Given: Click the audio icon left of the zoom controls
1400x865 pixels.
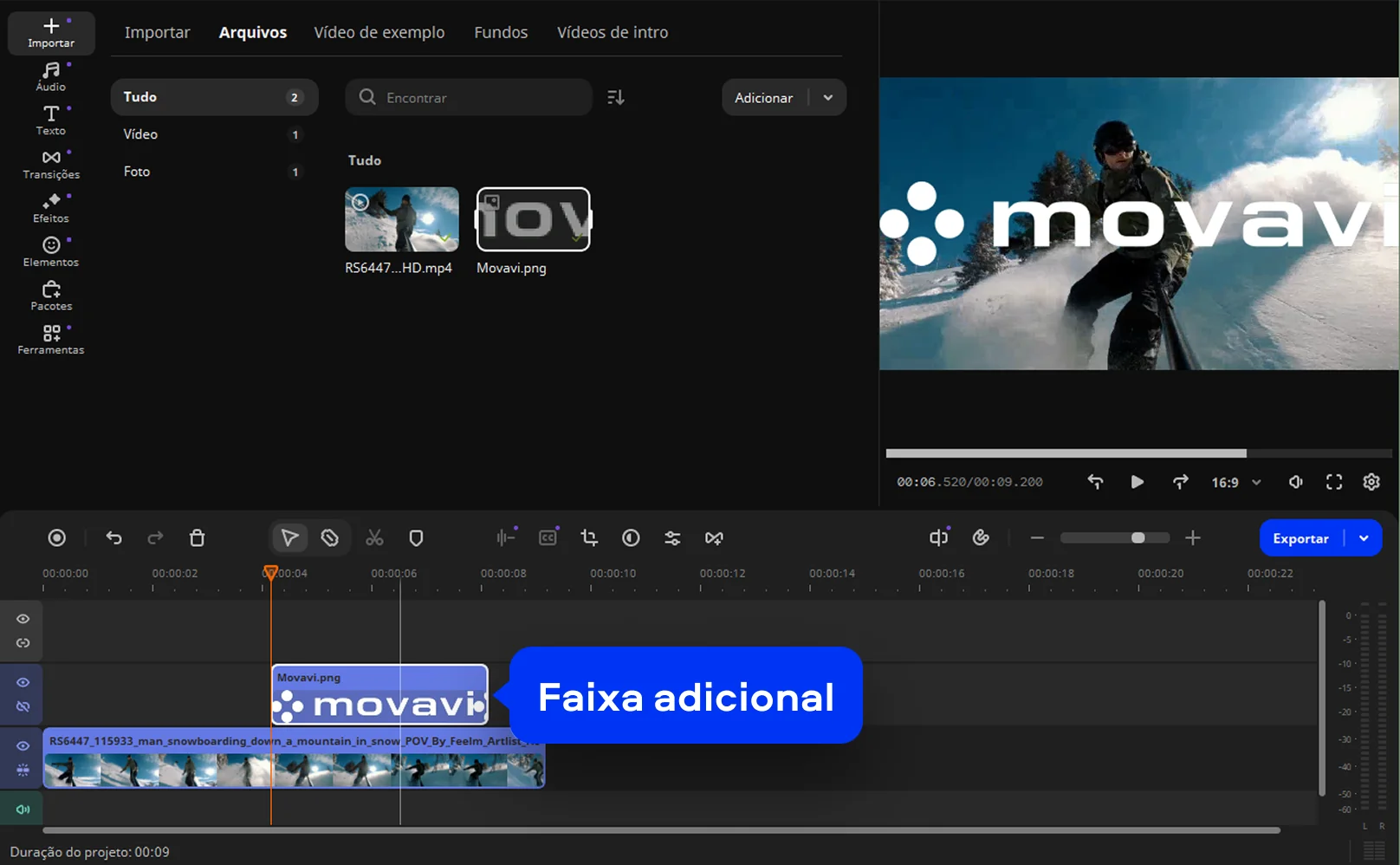Looking at the screenshot, I should 939,538.
